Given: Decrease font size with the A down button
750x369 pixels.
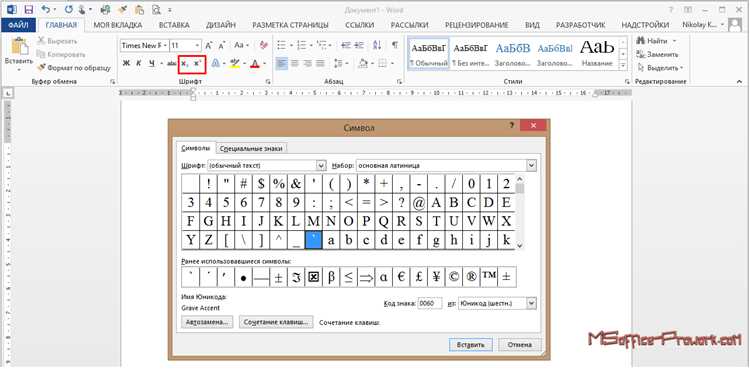Looking at the screenshot, I should pyautogui.click(x=222, y=45).
